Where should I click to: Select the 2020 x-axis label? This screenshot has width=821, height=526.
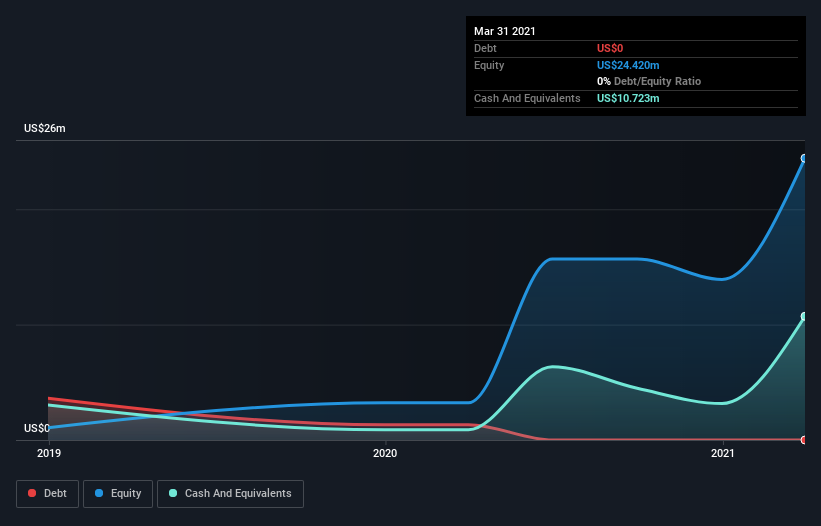385,453
